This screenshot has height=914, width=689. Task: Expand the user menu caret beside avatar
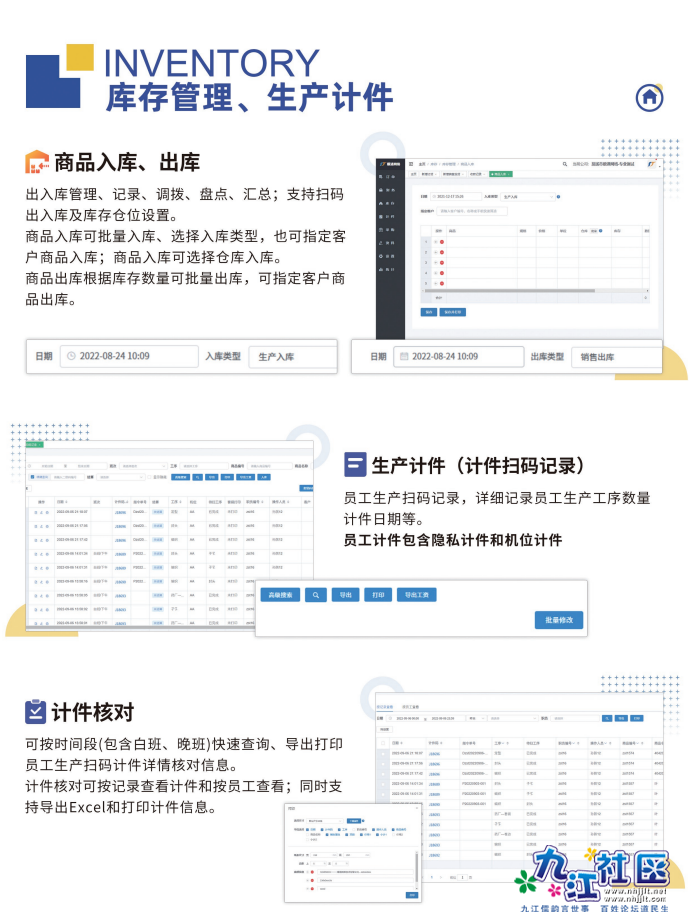660,167
